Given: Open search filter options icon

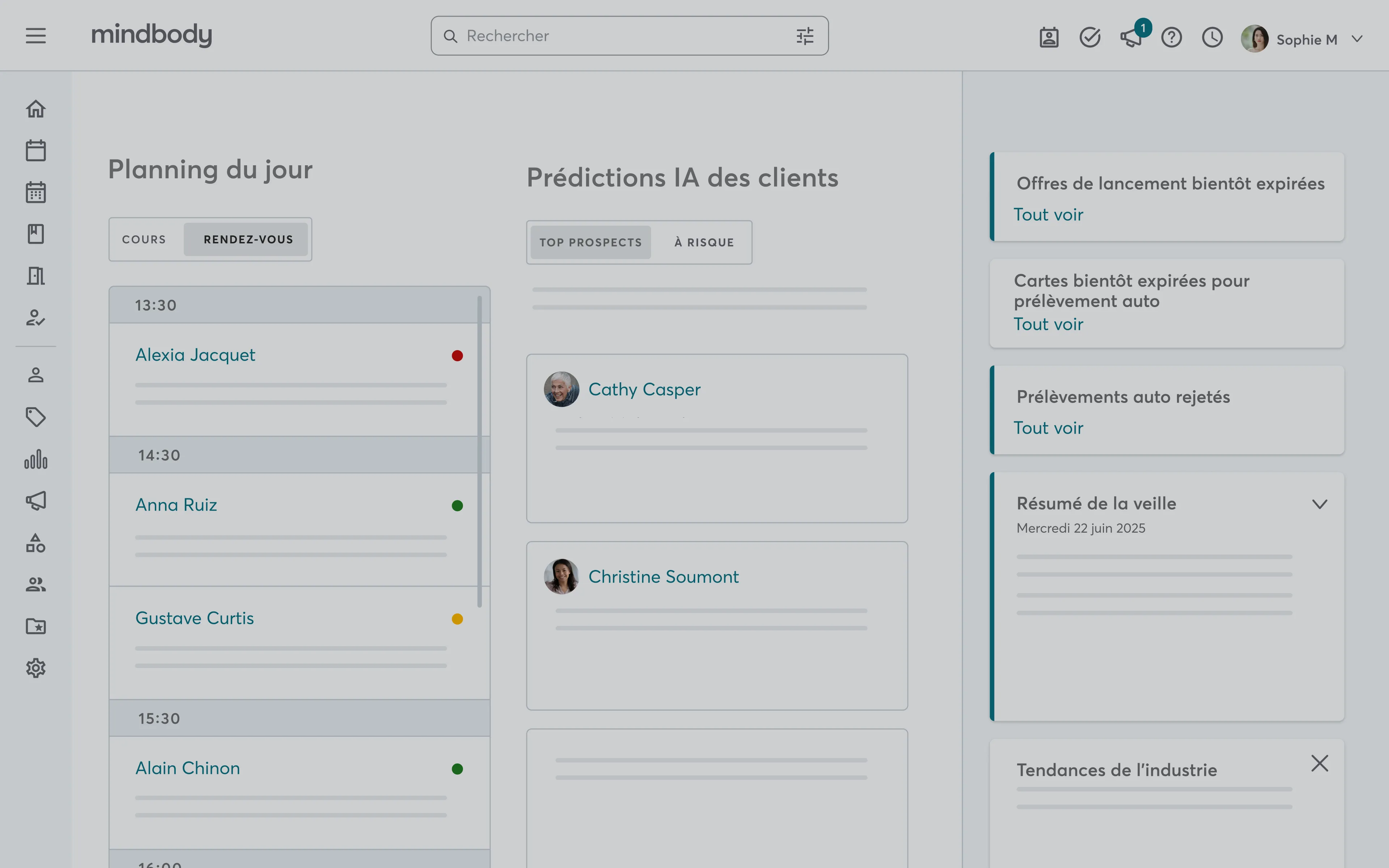Looking at the screenshot, I should click(805, 36).
